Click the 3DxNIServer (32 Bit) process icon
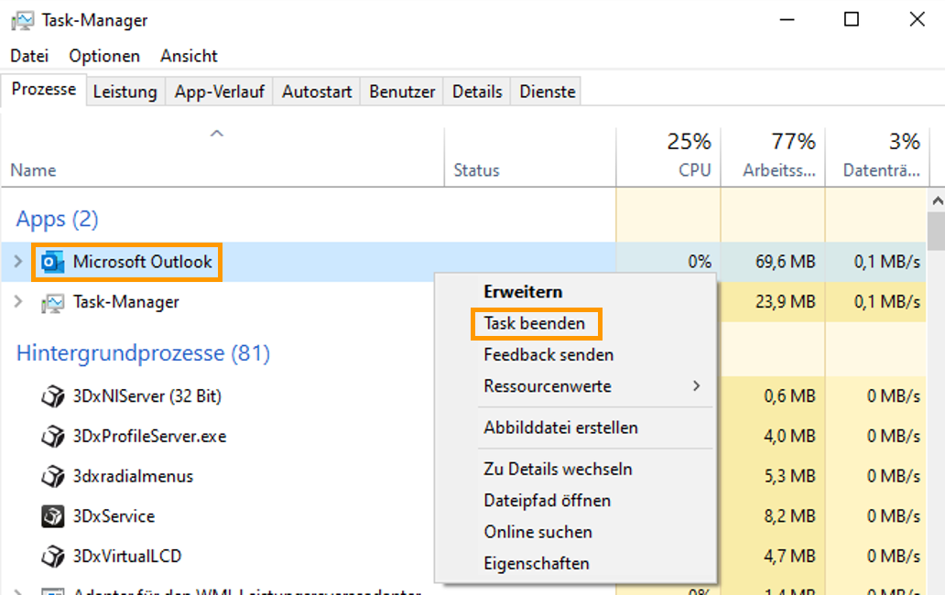This screenshot has height=595, width=945. pos(52,397)
